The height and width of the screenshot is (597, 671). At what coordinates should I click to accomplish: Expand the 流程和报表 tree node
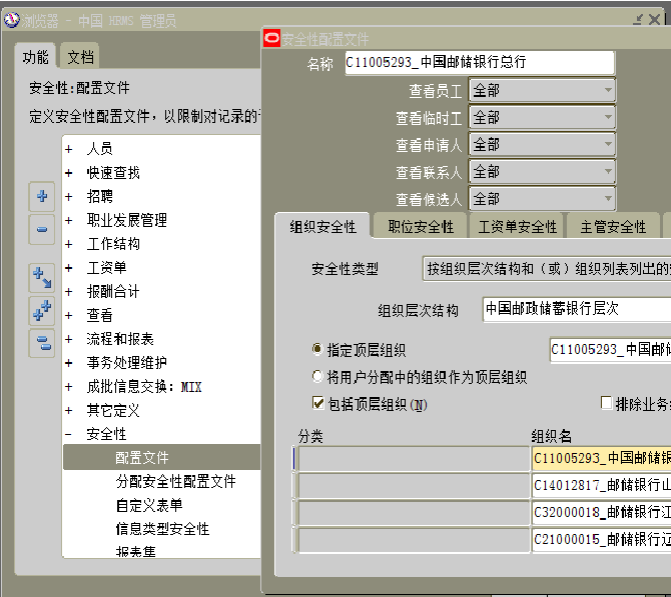tap(68, 339)
